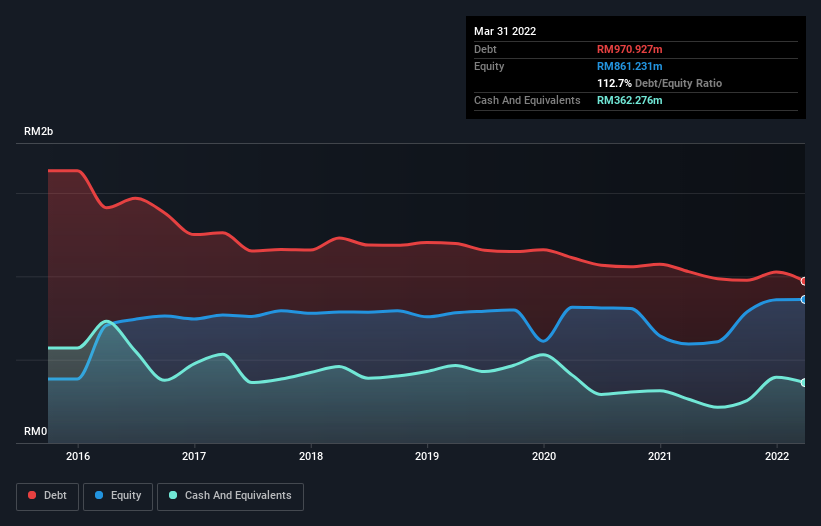Image resolution: width=821 pixels, height=526 pixels.
Task: Click the RM2b y-axis label
Action: (x=39, y=131)
